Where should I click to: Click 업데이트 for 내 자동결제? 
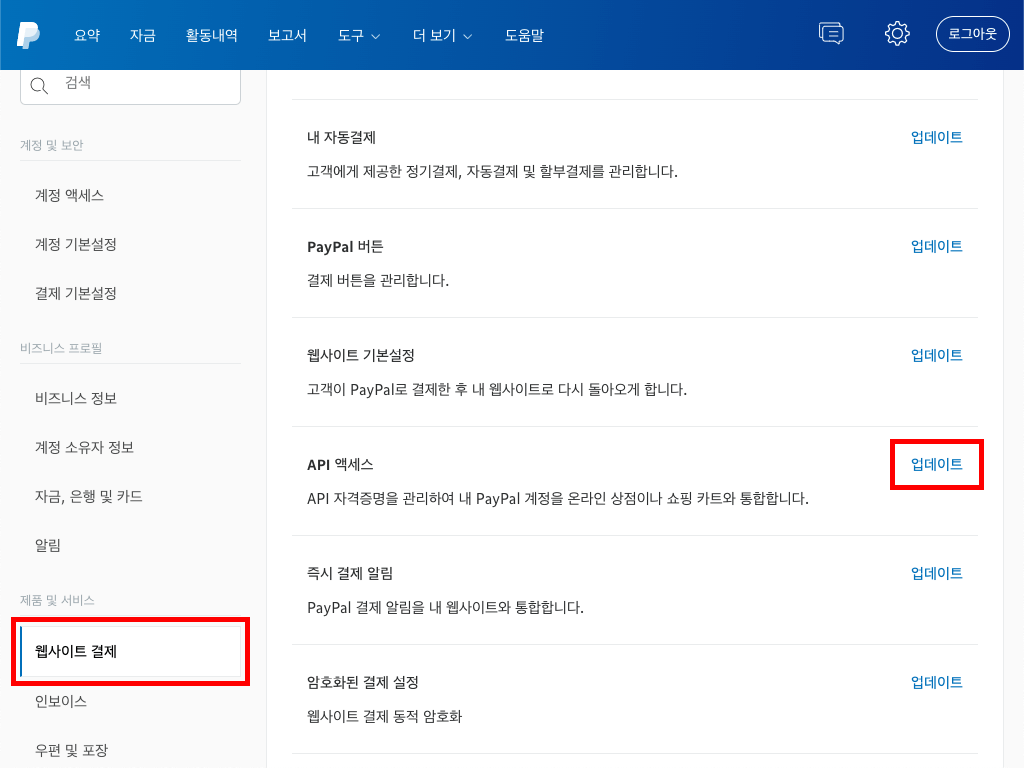[936, 137]
